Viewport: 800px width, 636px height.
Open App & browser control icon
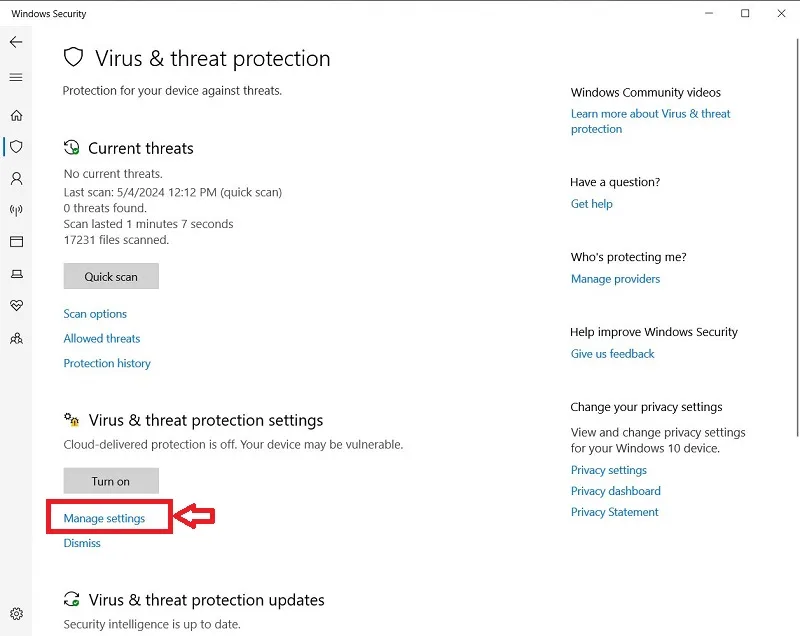click(x=16, y=242)
